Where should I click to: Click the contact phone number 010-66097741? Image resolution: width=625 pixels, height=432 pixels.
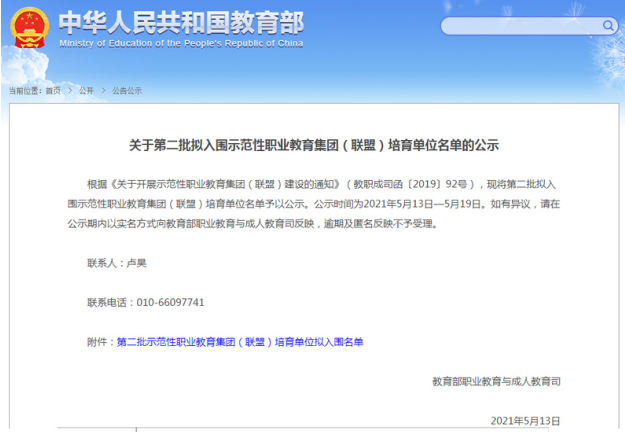[164, 302]
